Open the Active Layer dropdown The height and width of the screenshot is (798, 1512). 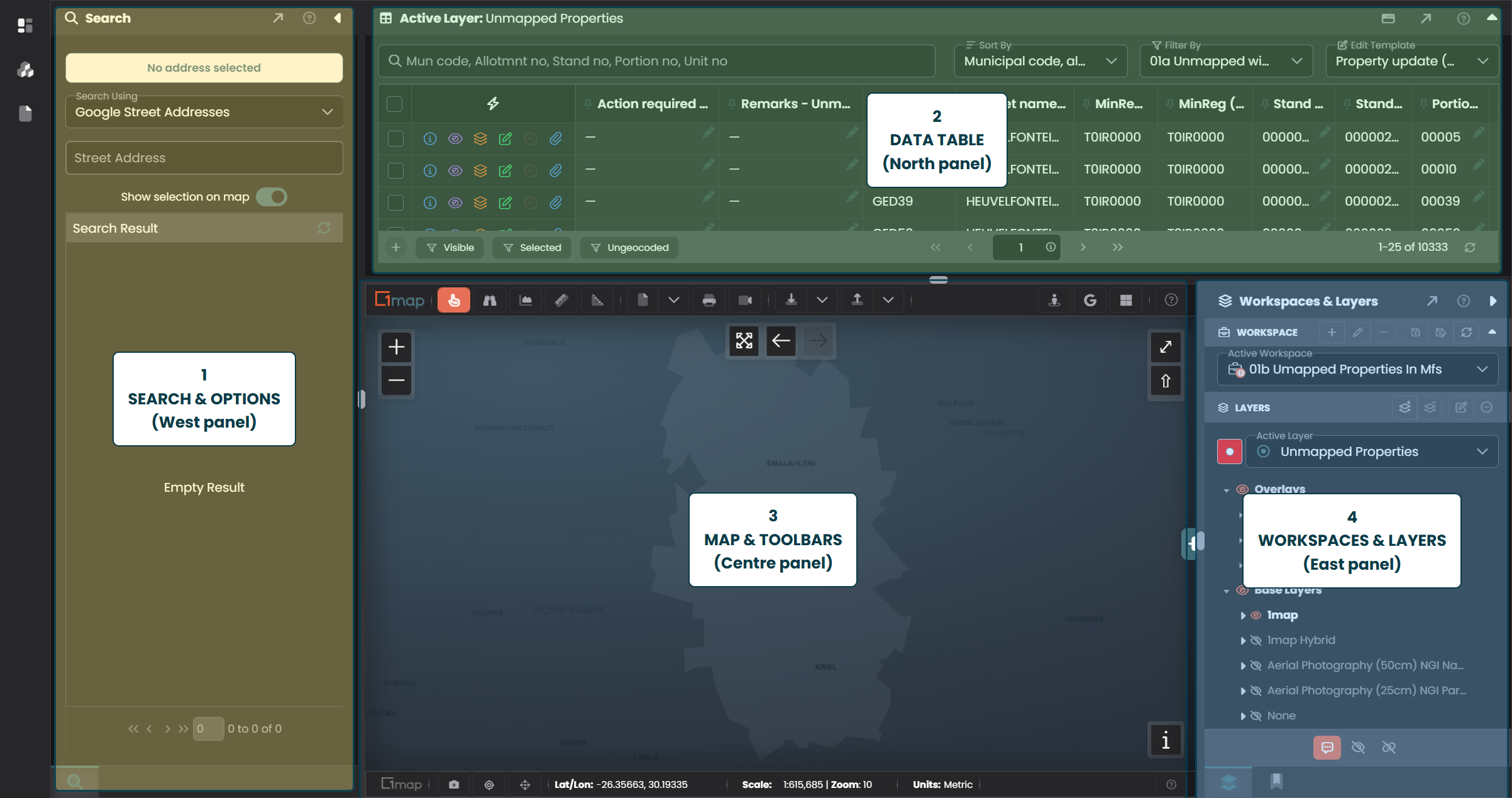tap(1372, 452)
